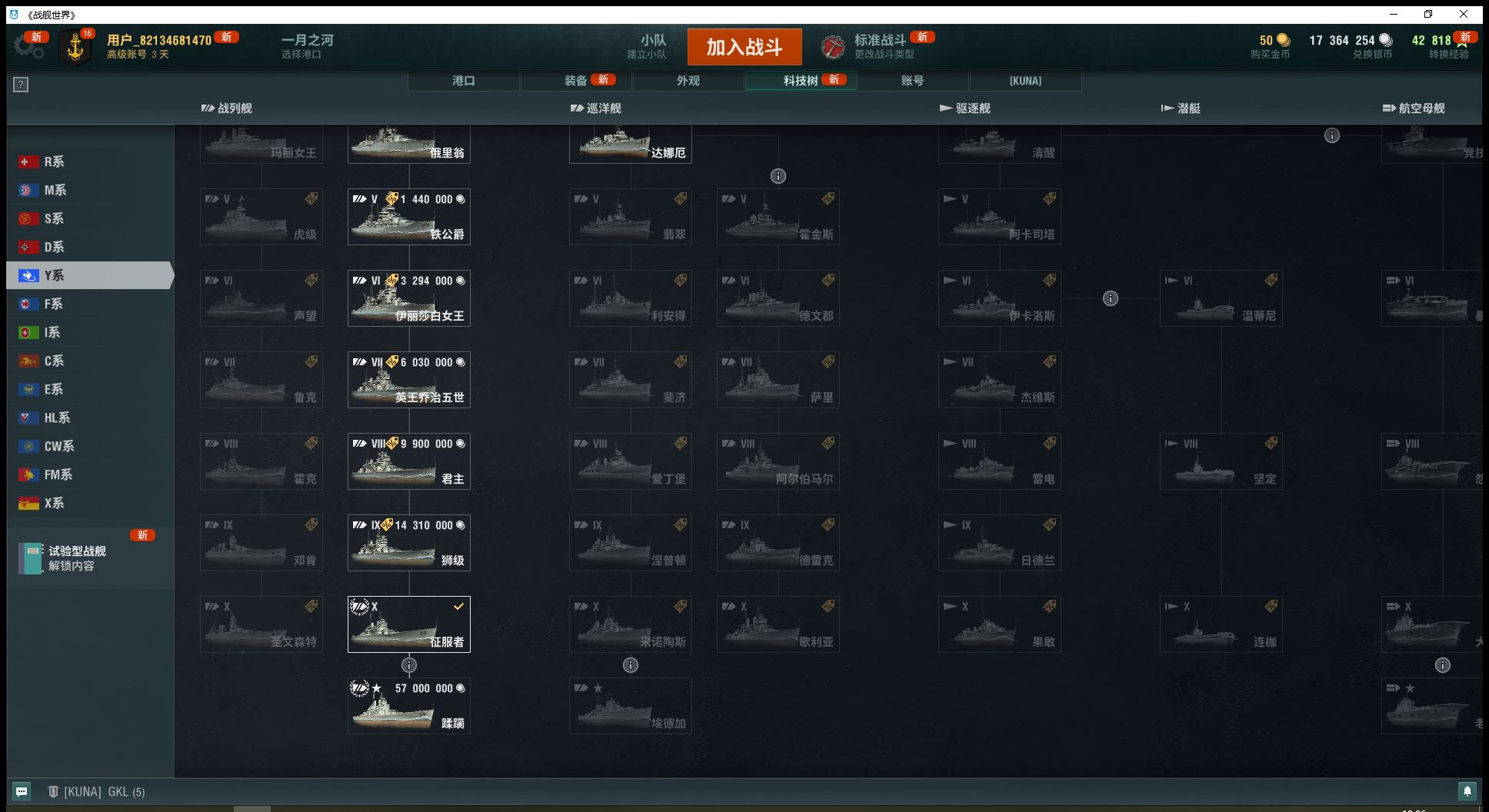
Task: Select tier VIII ship 君主
Action: (x=409, y=461)
